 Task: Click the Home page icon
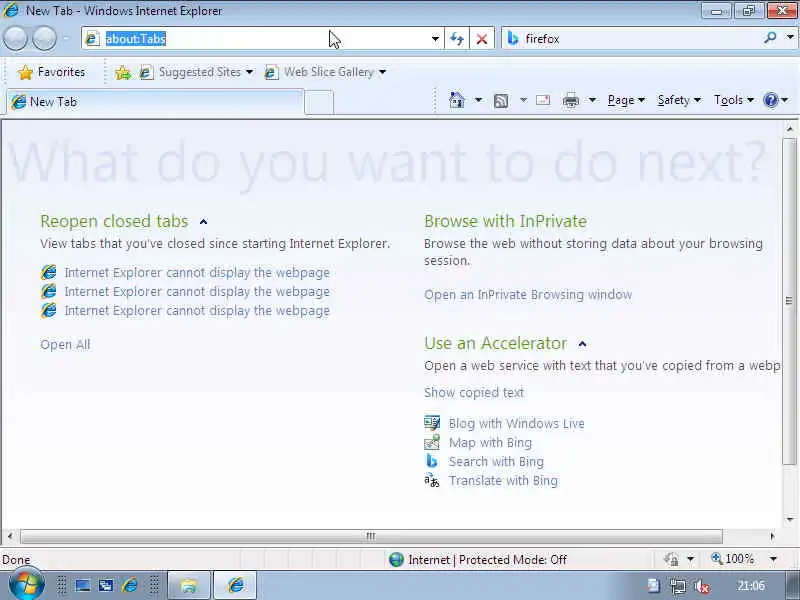click(456, 101)
